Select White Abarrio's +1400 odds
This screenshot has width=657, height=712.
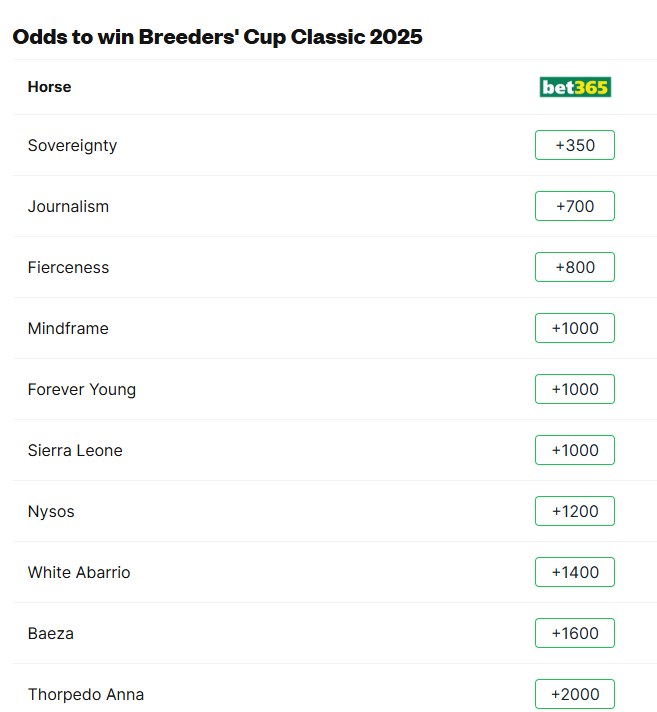[574, 572]
